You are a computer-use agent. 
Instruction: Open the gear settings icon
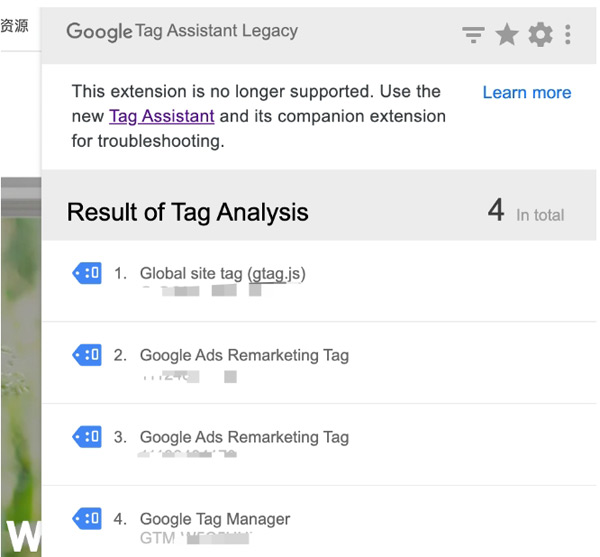pos(540,35)
